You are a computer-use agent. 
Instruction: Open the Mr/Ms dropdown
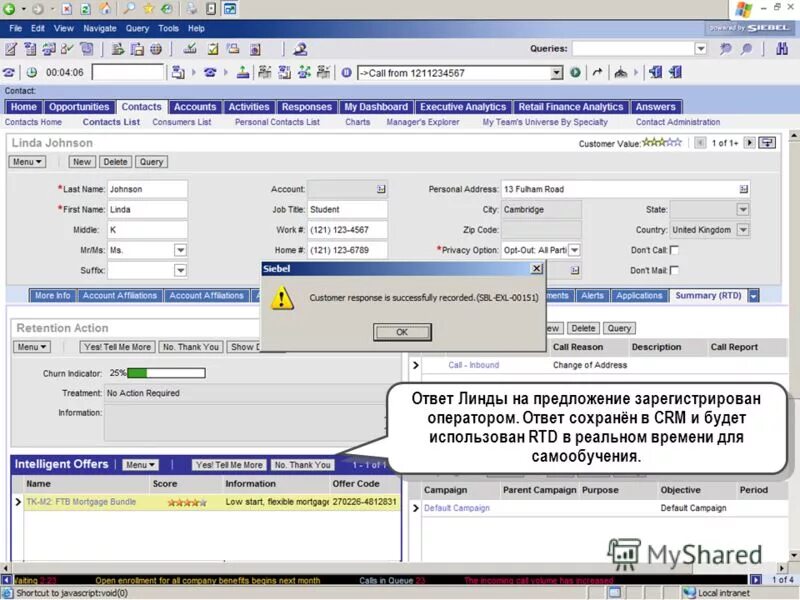tap(180, 250)
